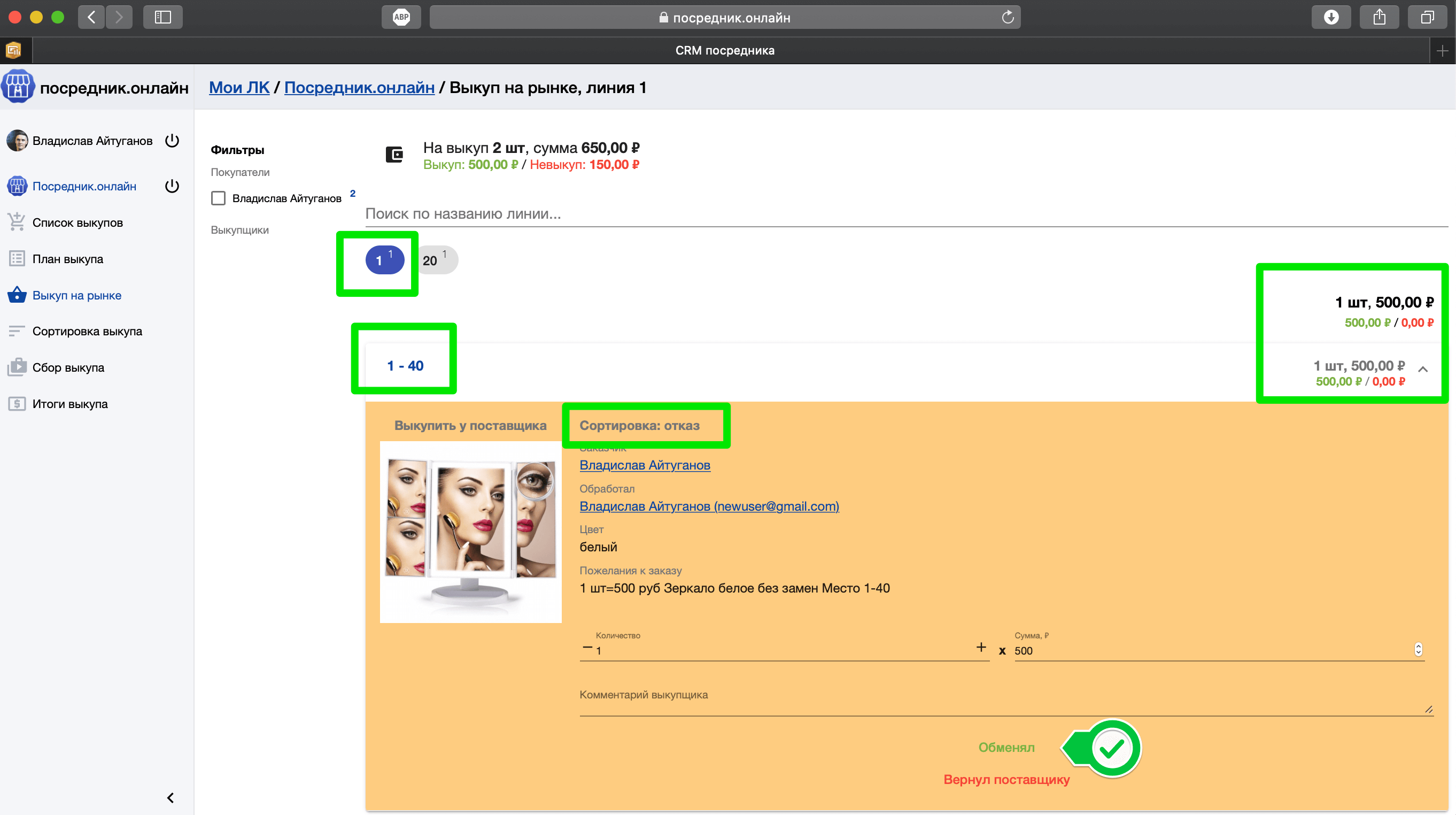1456x815 pixels.
Task: Open Сортировка выкупа in sidebar
Action: click(87, 332)
